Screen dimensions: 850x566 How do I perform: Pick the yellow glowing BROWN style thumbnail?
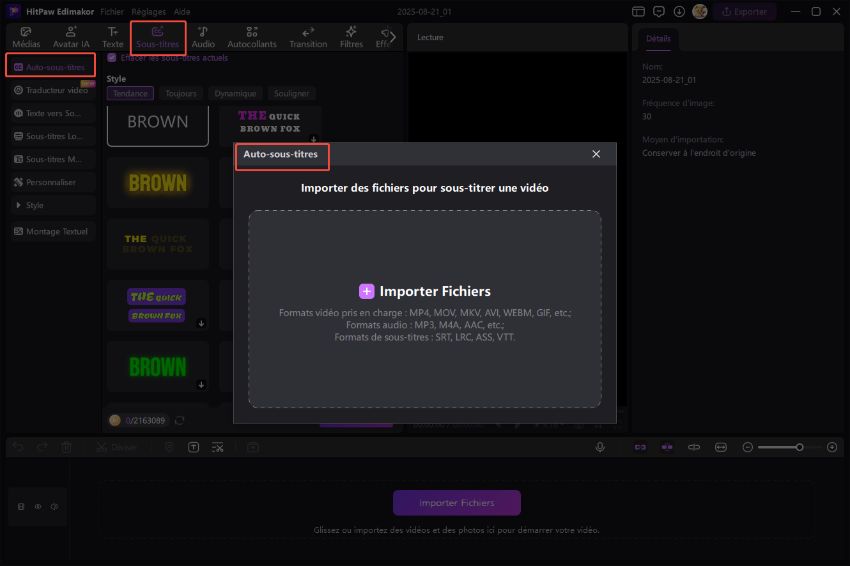pos(158,183)
